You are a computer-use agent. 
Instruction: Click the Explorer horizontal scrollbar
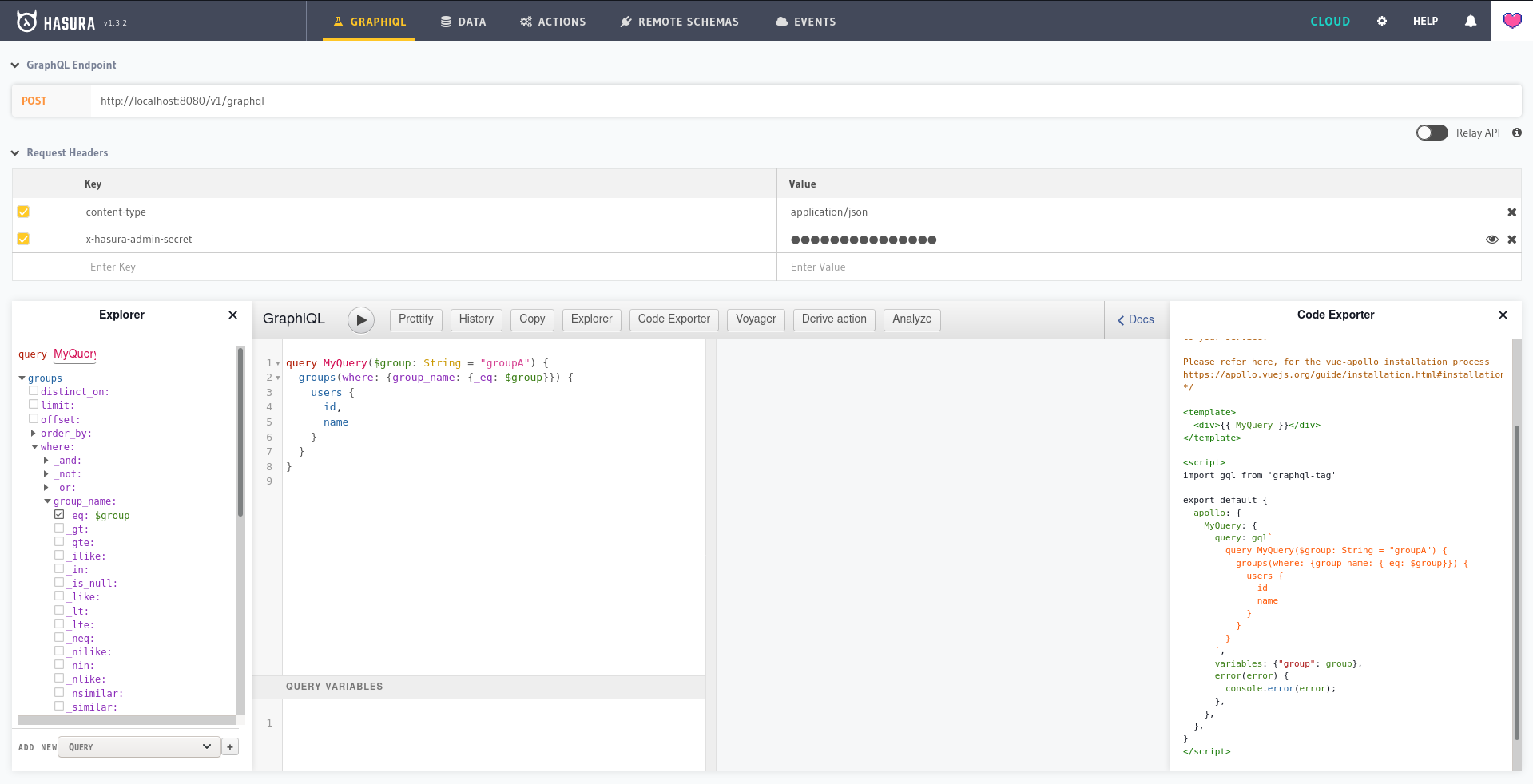coord(127,720)
